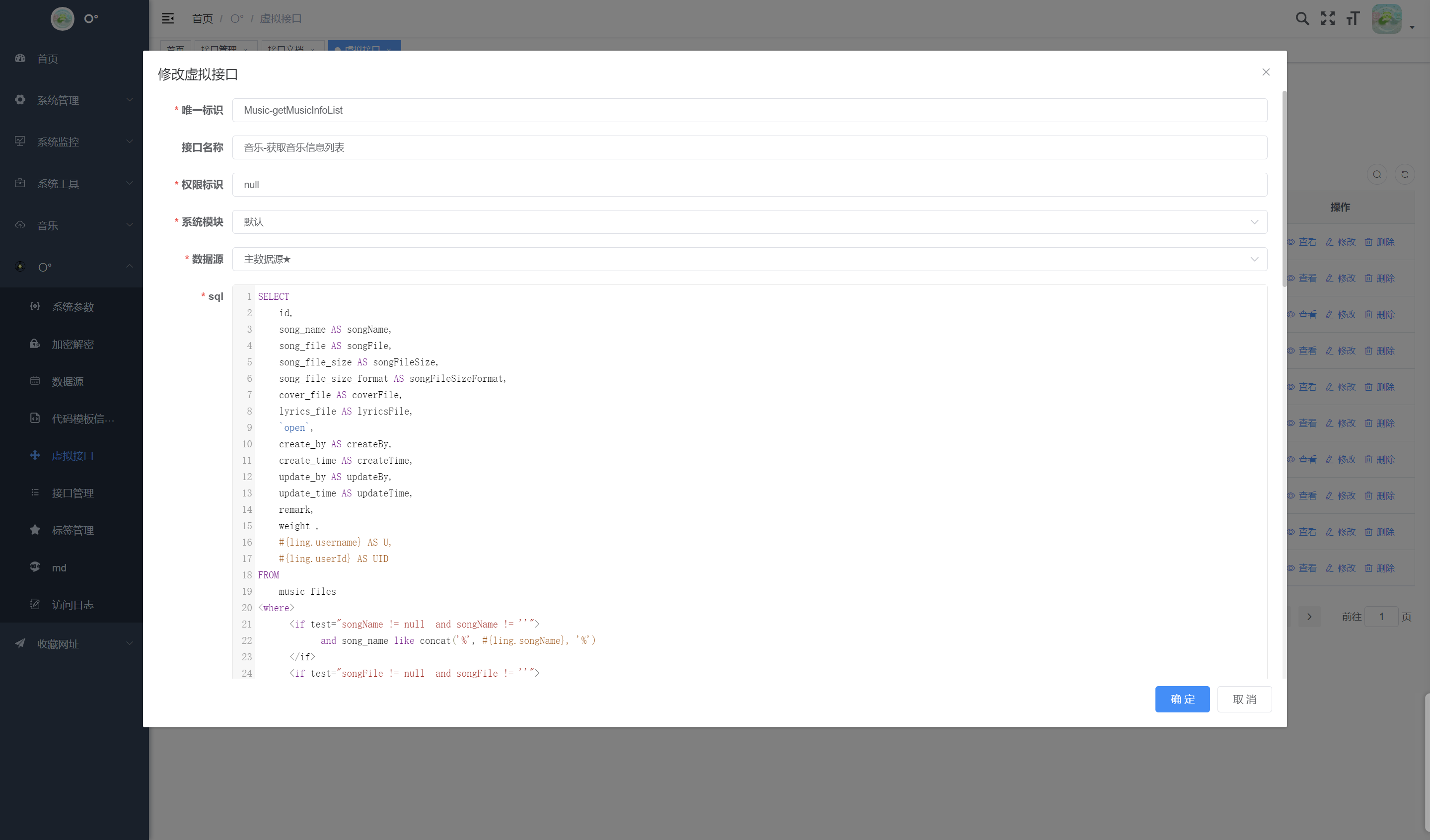
Task: Click the table refresh circular icon
Action: click(1405, 174)
